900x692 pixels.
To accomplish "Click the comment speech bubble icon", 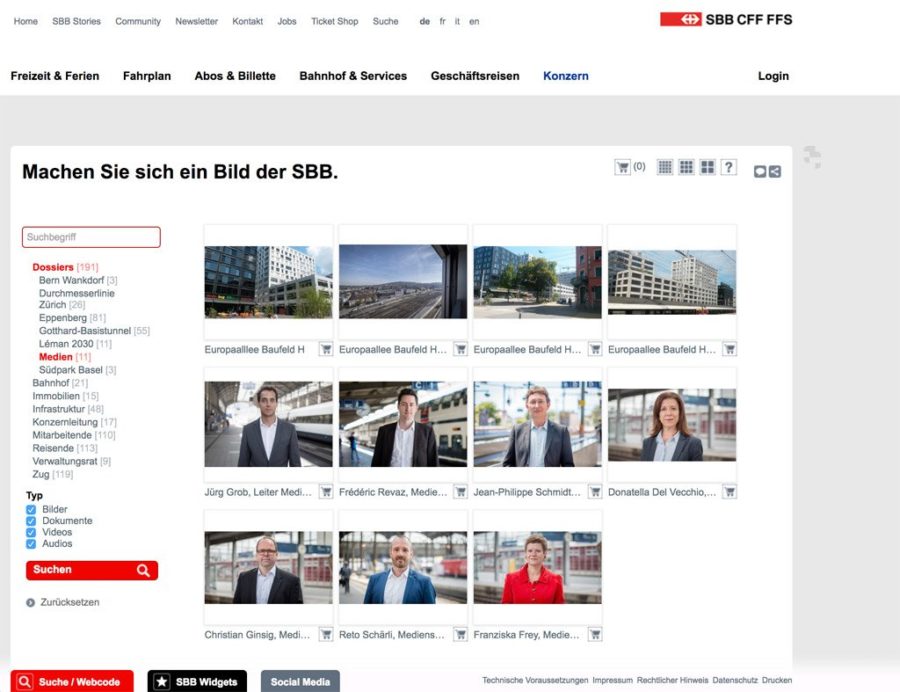I will click(x=760, y=172).
